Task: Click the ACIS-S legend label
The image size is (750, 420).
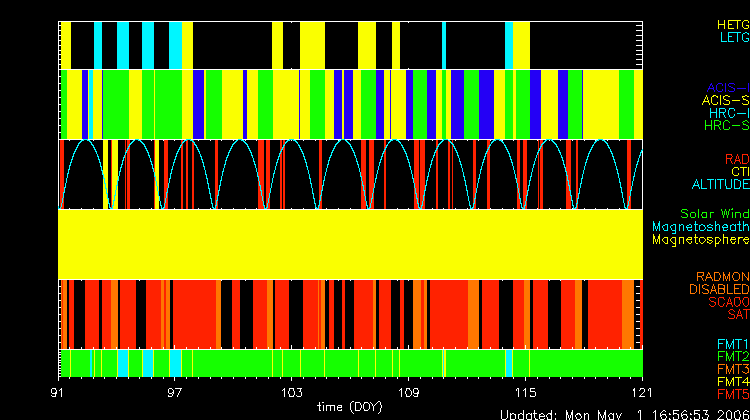Action: coord(725,101)
